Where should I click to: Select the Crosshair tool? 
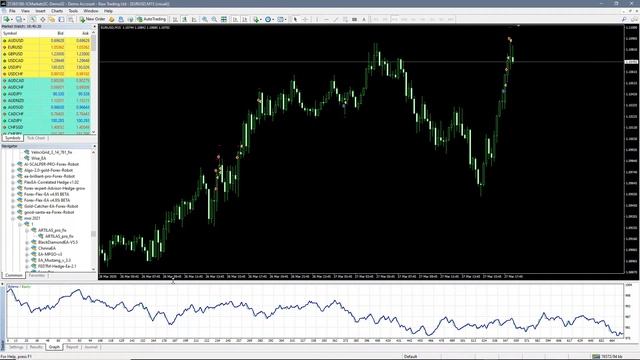pyautogui.click(x=305, y=19)
